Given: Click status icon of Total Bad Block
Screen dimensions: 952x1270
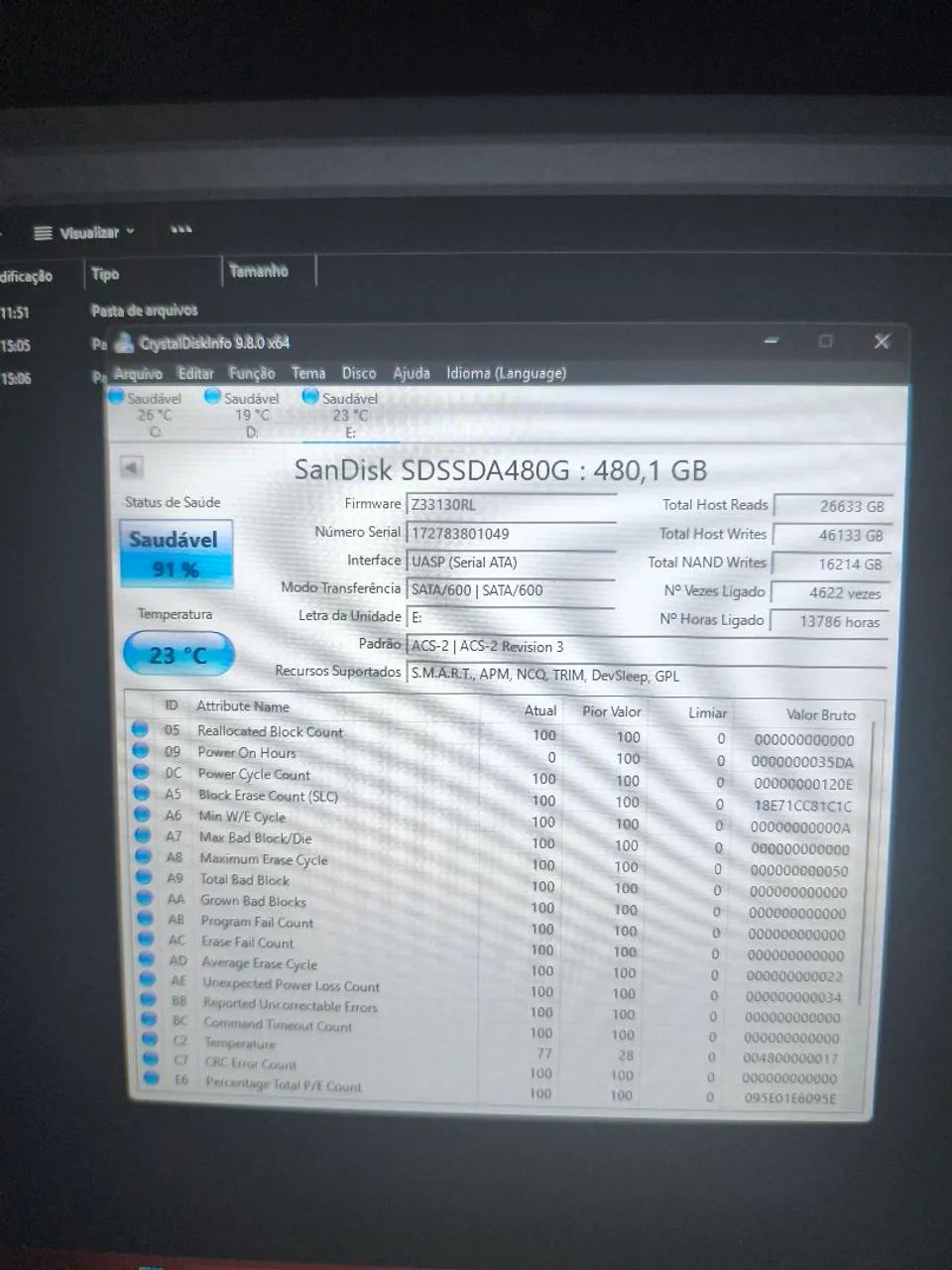Looking at the screenshot, I should pyautogui.click(x=145, y=877).
